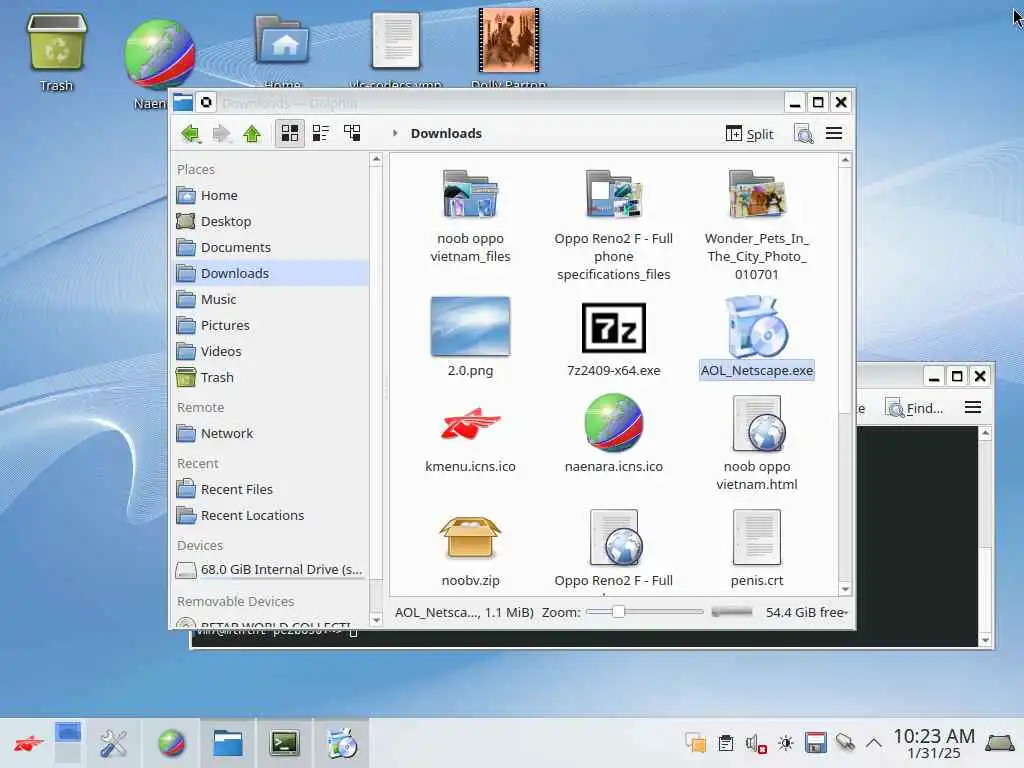Click the 54.4 GiB free space indicator
1024x768 pixels.
[807, 613]
